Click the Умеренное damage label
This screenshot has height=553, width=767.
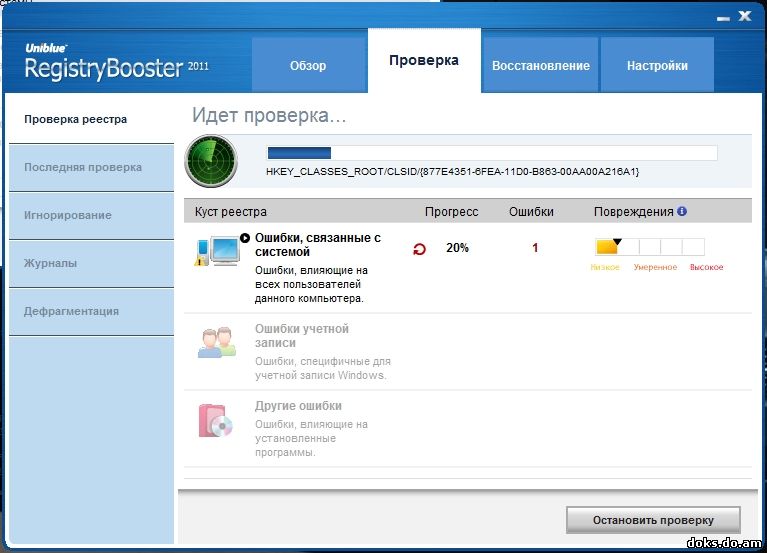pos(655,267)
